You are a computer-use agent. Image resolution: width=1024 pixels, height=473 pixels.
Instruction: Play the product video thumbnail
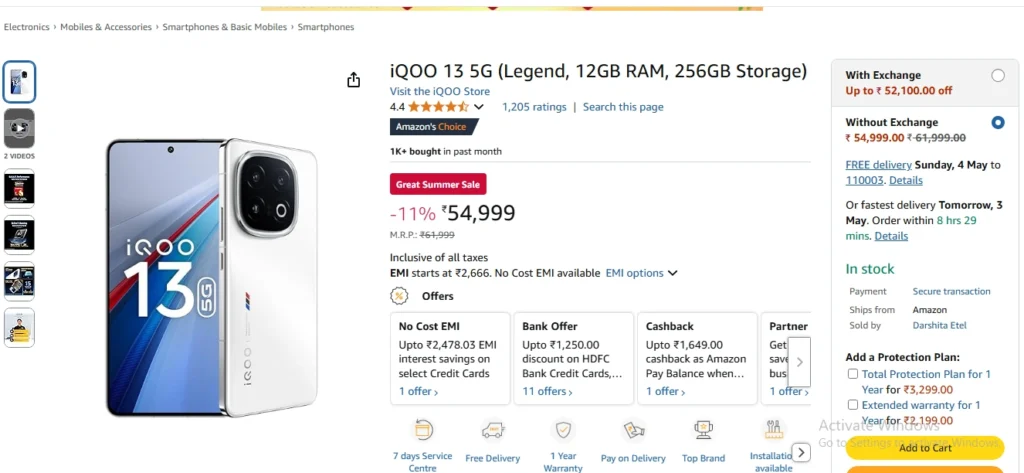coord(20,128)
